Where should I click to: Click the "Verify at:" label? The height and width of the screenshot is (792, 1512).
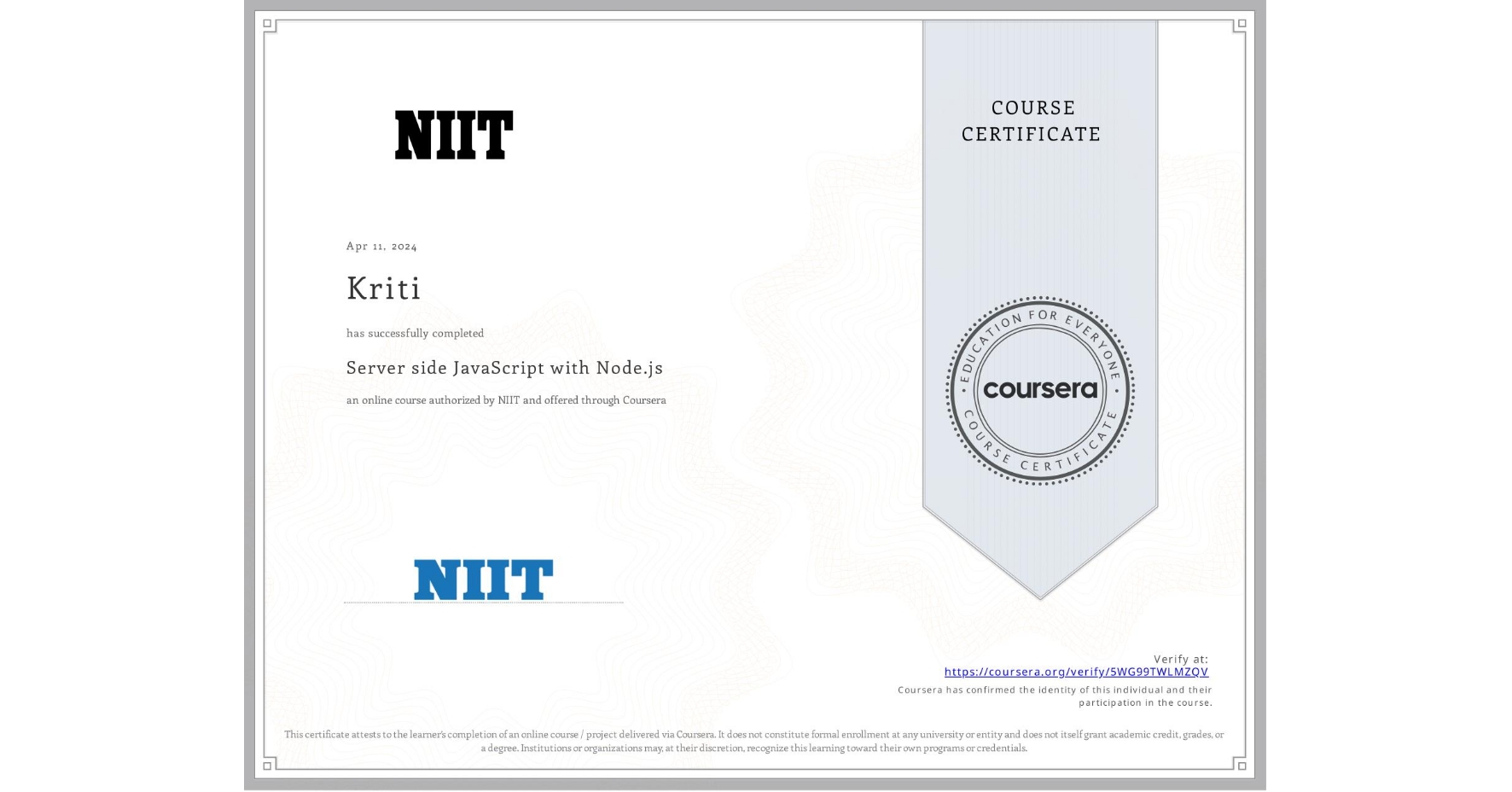pos(1181,659)
